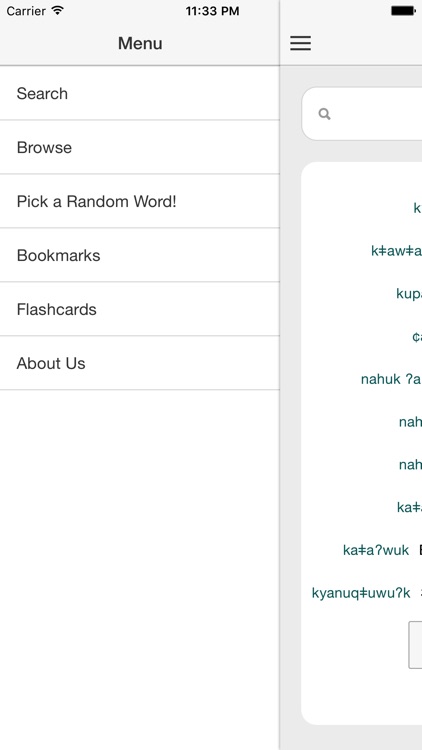Tap the 11:33 PM clock
The height and width of the screenshot is (750, 422).
pos(212,11)
